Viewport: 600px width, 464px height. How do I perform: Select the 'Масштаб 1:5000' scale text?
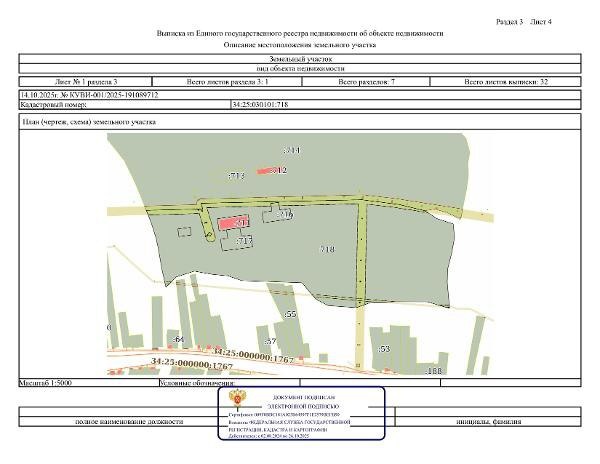point(46,383)
